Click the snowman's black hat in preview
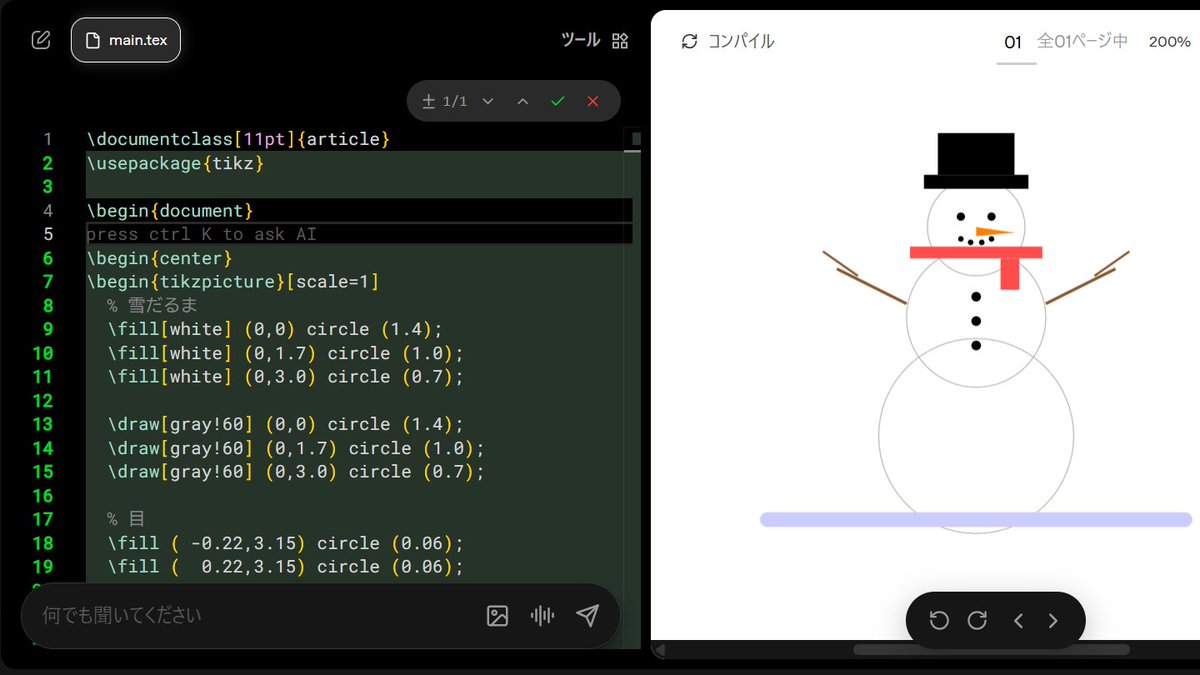 click(976, 160)
